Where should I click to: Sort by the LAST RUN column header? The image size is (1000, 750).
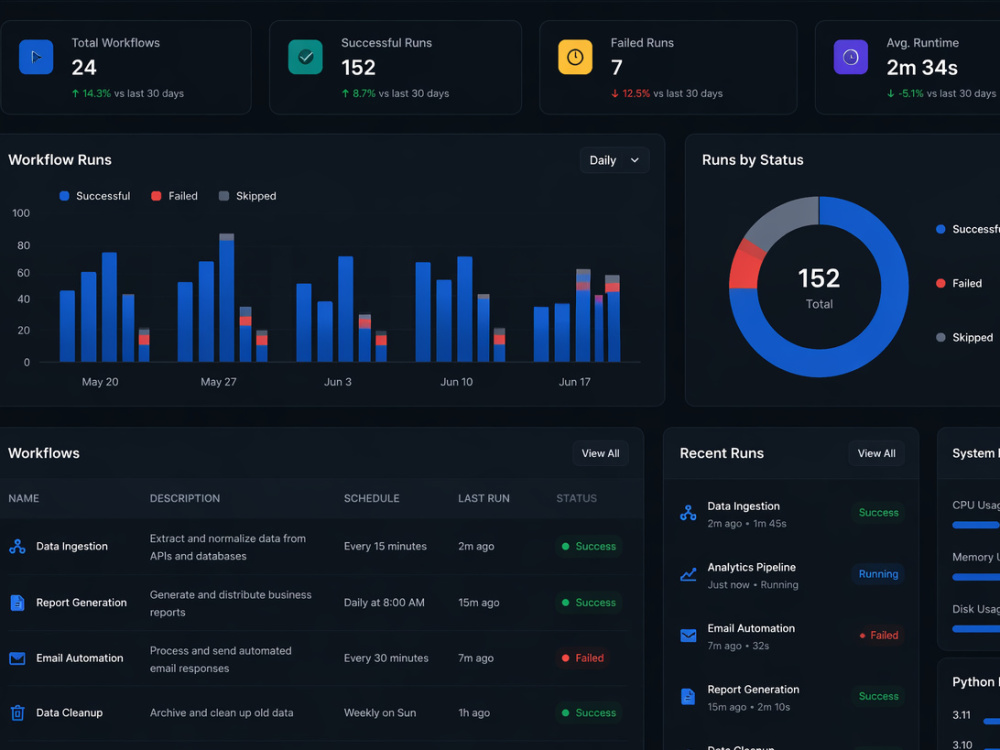coord(483,498)
